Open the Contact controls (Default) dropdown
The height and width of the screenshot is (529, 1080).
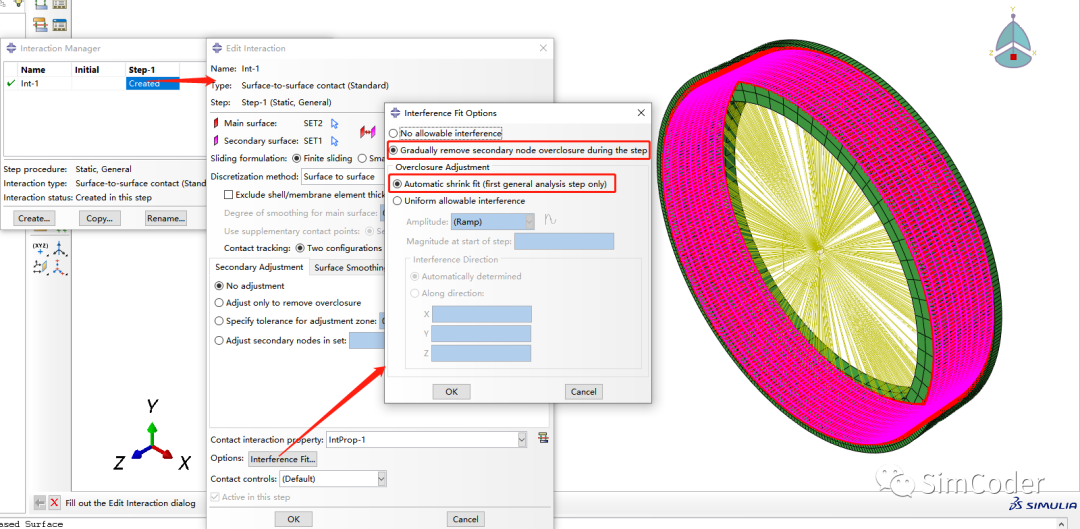click(333, 479)
